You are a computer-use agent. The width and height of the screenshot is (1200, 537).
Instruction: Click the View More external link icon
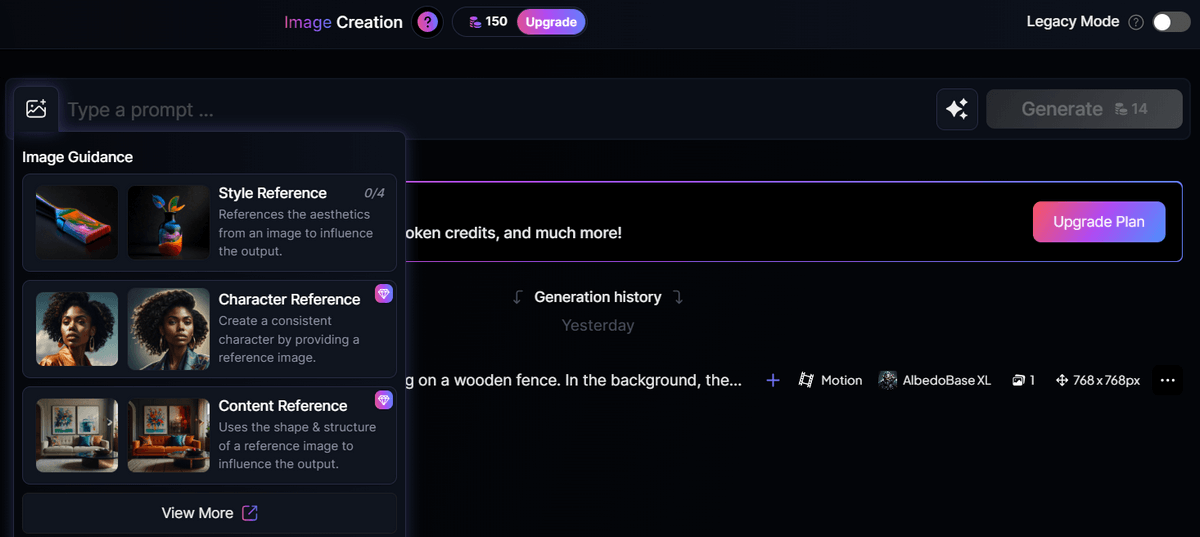click(250, 513)
